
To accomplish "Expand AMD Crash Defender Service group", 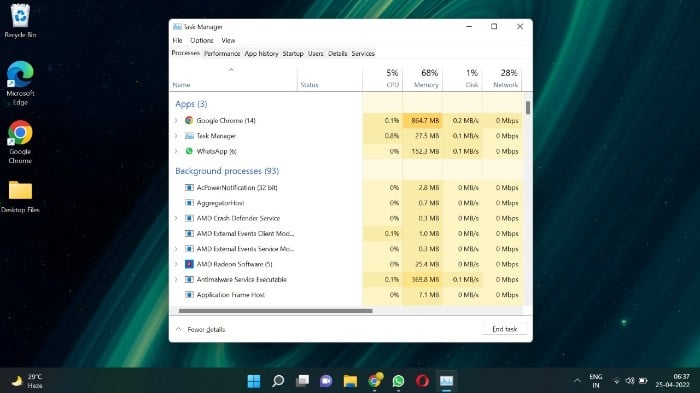I will pos(176,218).
